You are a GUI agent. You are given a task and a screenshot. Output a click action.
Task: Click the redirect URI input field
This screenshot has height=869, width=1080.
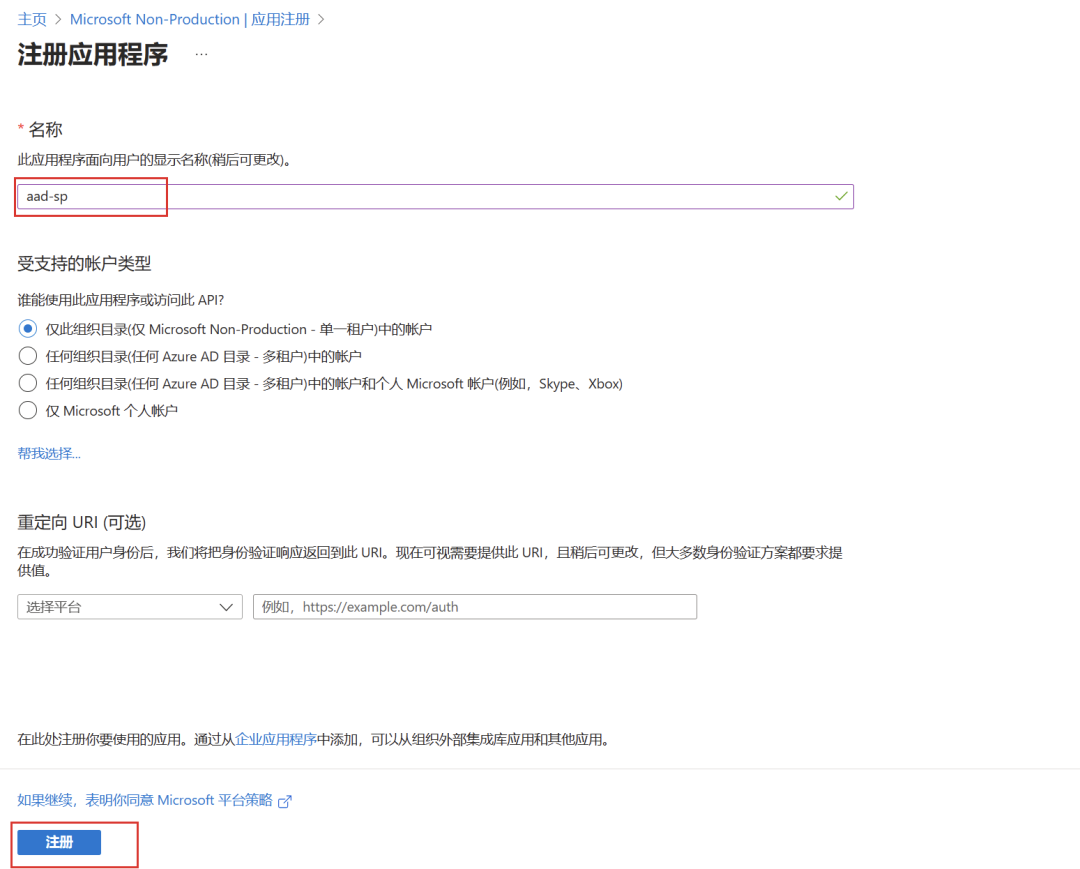click(475, 607)
